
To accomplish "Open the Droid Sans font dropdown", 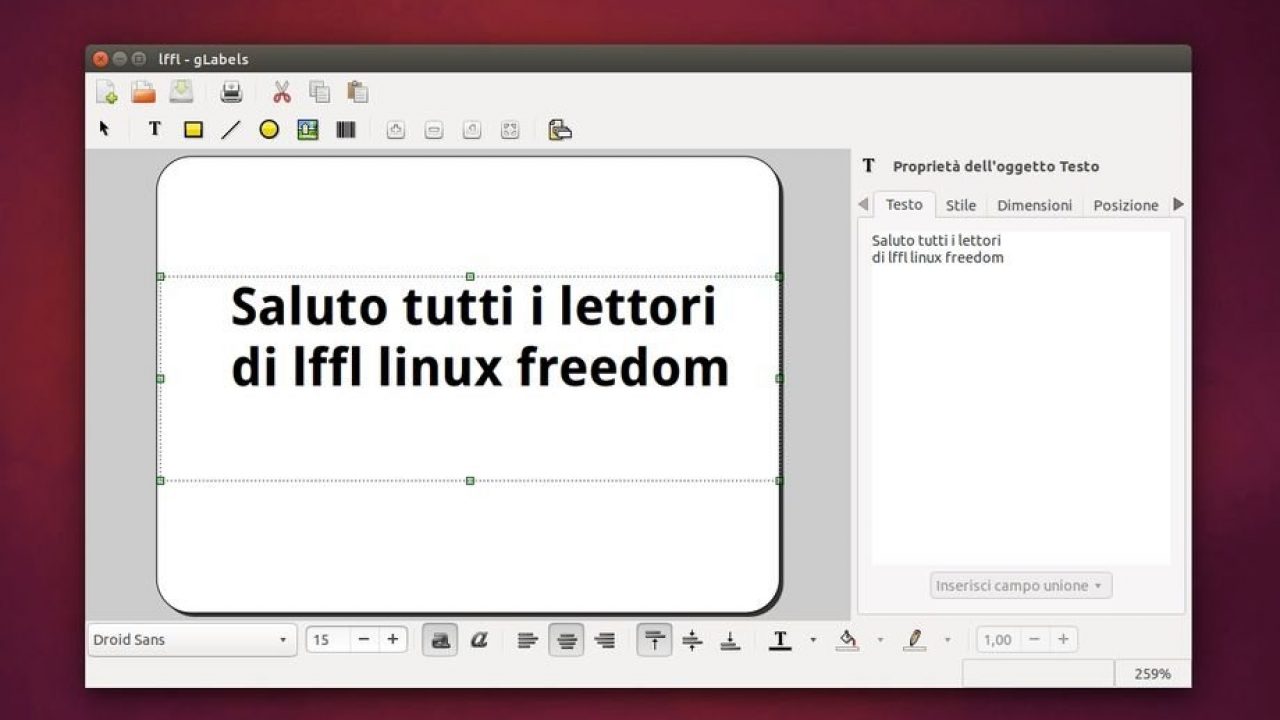I will point(190,639).
